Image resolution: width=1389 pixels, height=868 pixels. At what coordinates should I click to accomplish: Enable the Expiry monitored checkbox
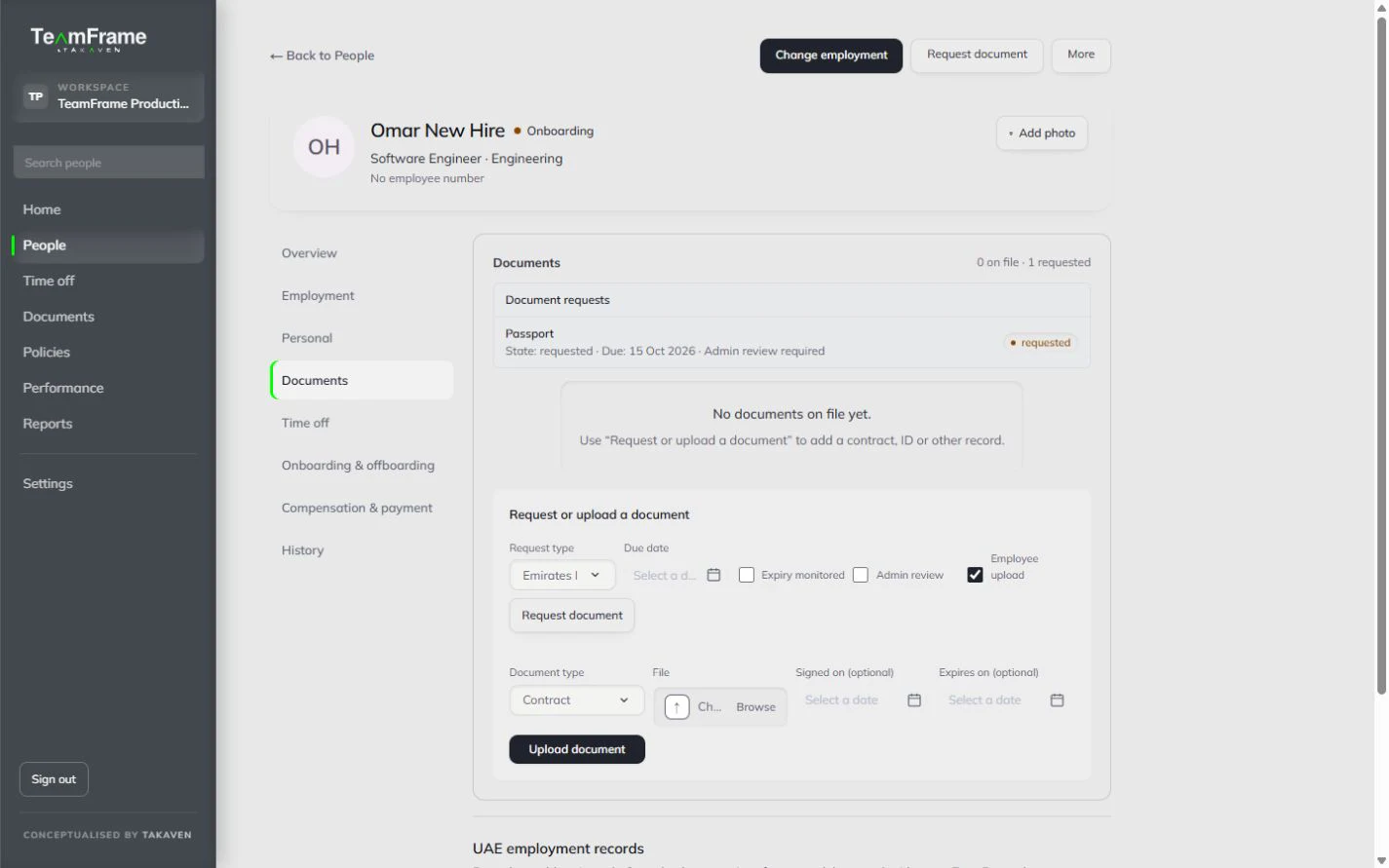(x=747, y=575)
